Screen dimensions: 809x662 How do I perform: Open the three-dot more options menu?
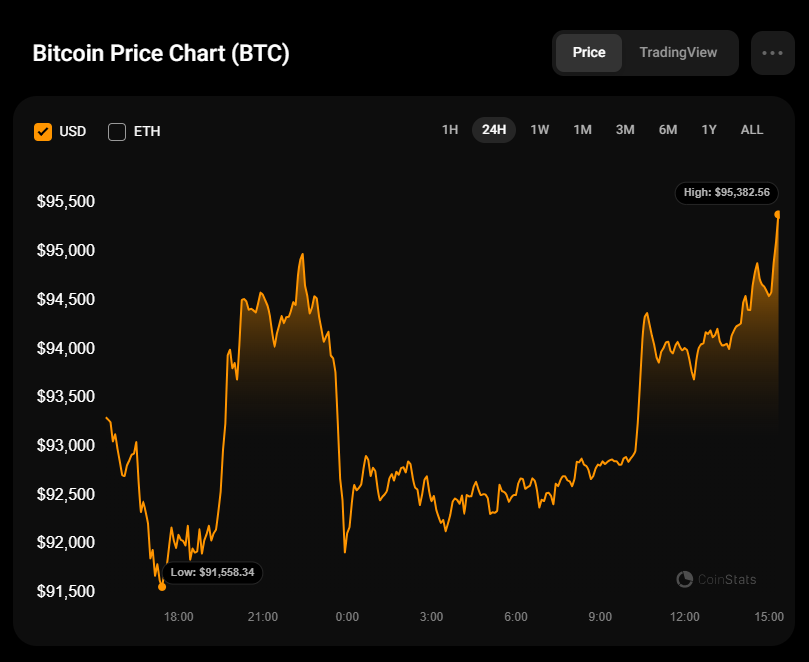772,53
